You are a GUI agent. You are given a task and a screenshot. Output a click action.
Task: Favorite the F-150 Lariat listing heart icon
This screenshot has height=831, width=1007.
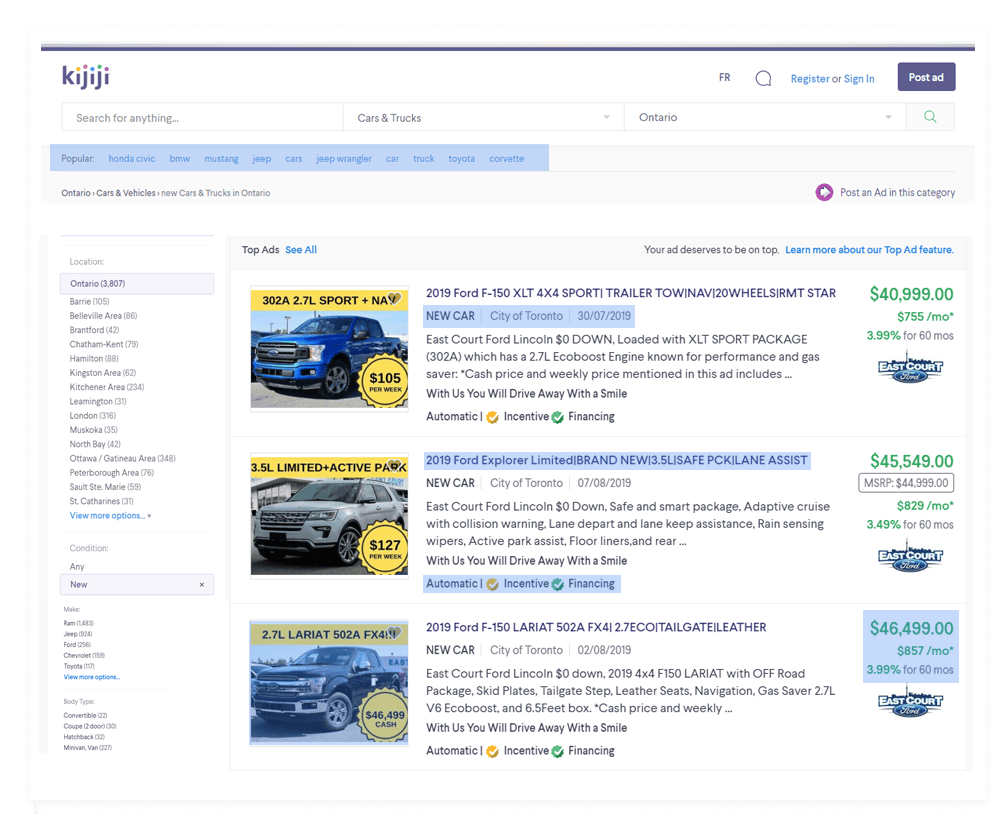pos(394,633)
